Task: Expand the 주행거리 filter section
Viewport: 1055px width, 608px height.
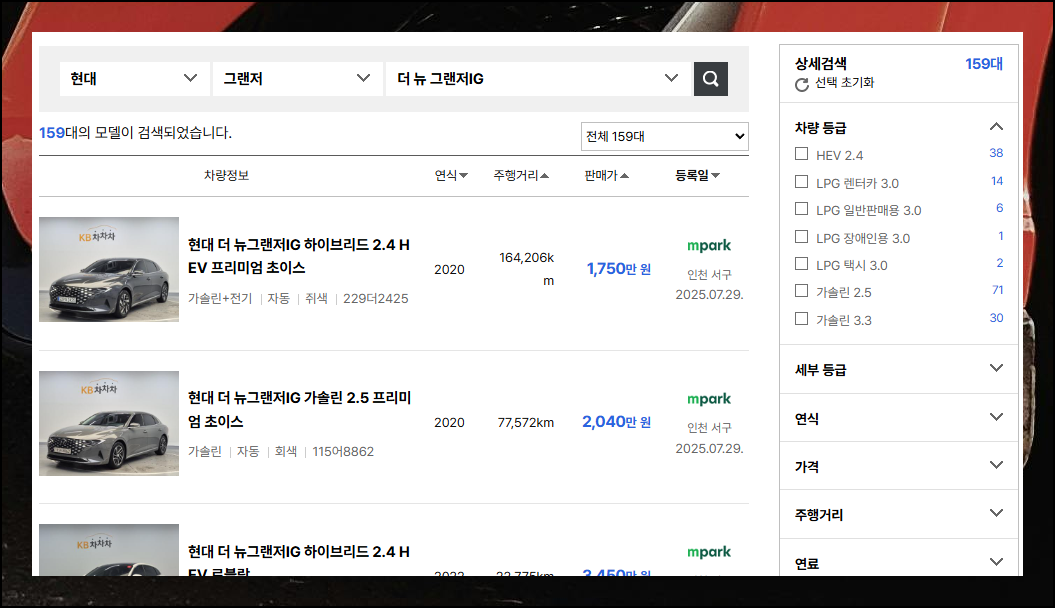Action: [x=996, y=513]
